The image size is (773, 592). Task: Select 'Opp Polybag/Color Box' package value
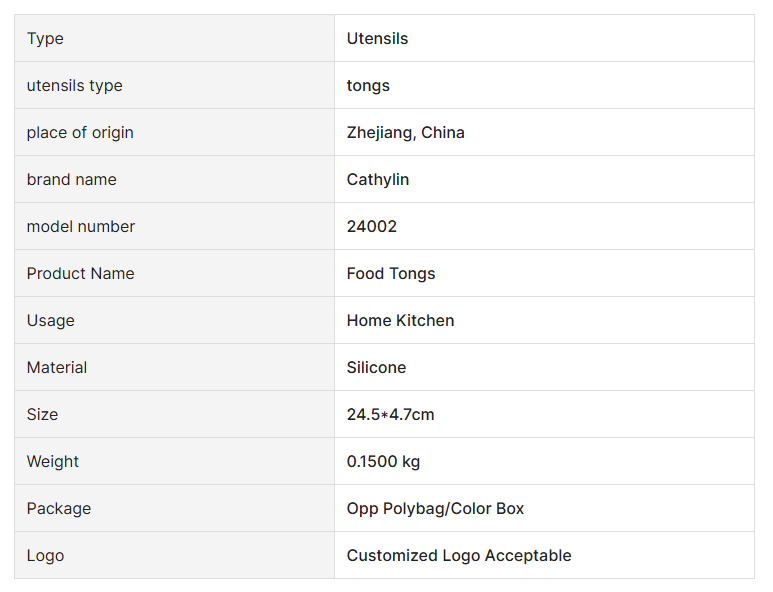(435, 509)
